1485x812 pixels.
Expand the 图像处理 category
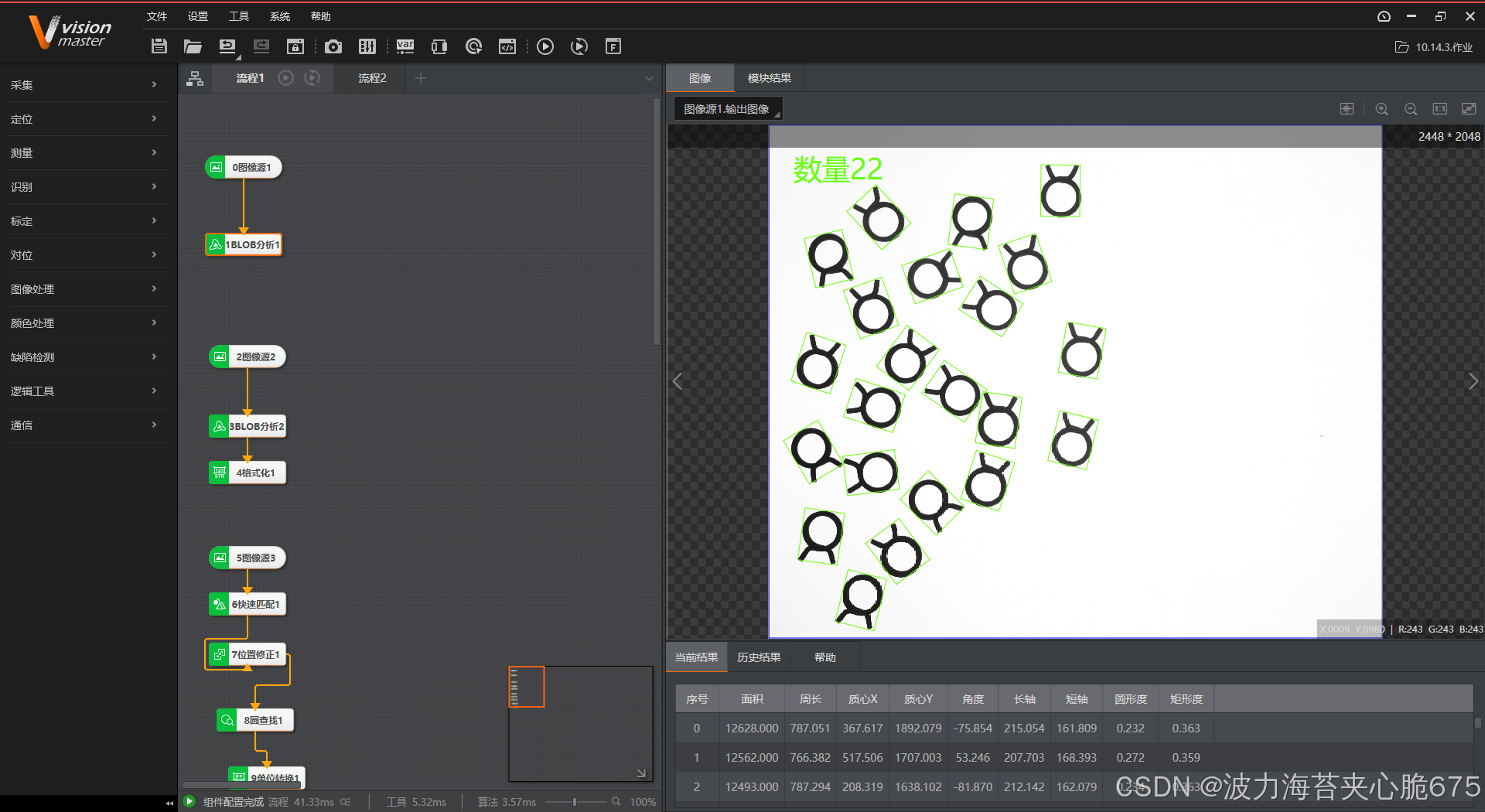tap(84, 289)
